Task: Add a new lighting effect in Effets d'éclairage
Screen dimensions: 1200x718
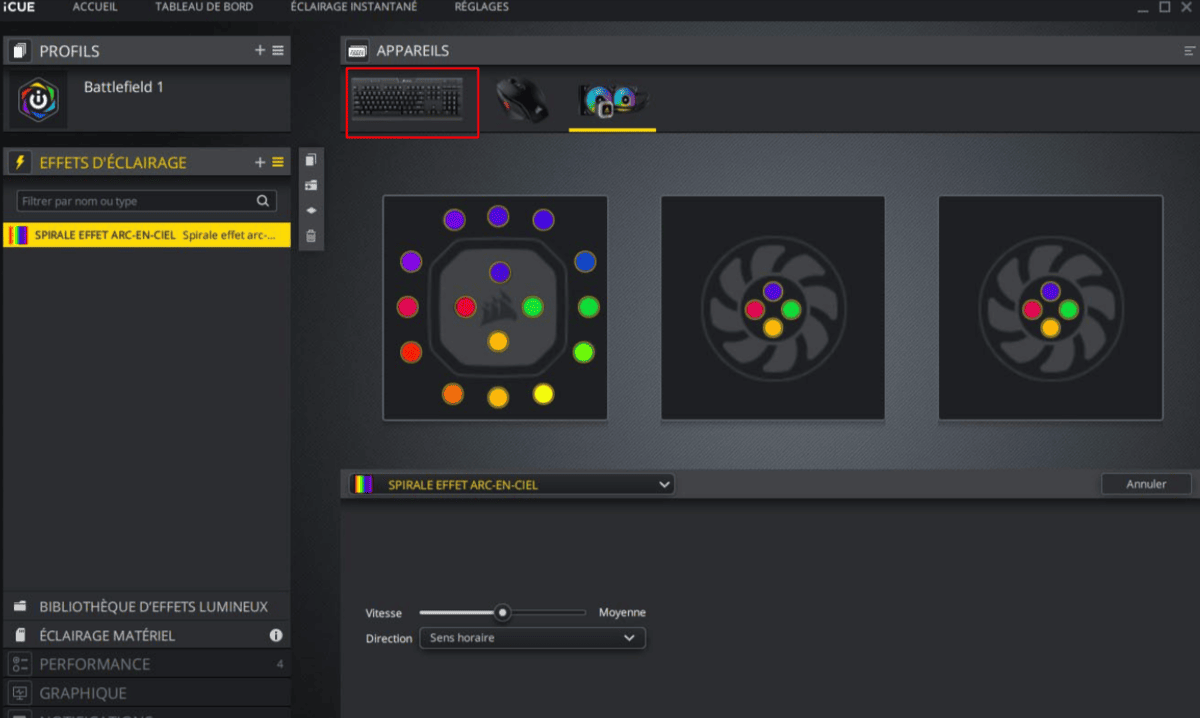Action: [x=260, y=162]
